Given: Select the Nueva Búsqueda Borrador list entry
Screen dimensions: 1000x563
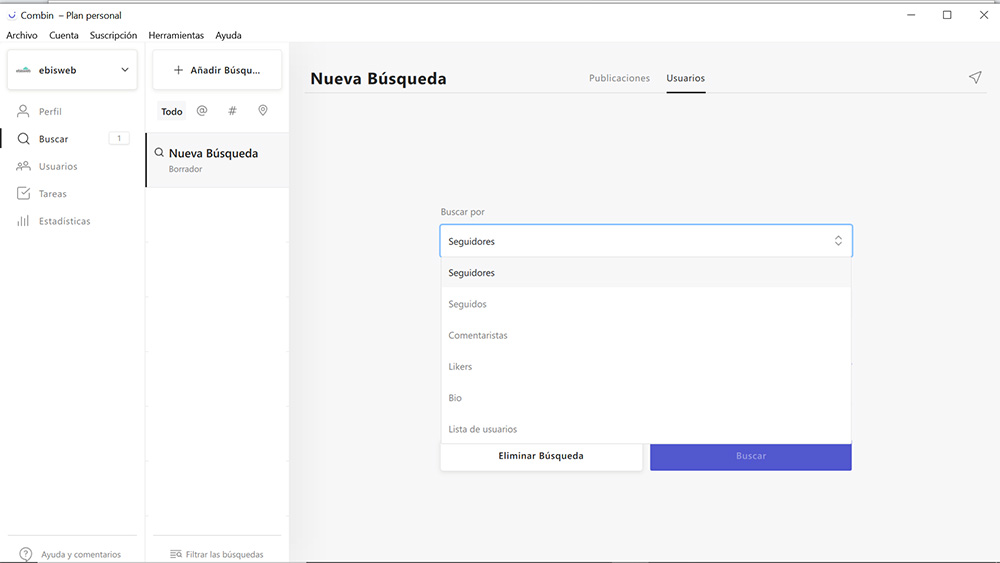Looking at the screenshot, I should tap(217, 160).
